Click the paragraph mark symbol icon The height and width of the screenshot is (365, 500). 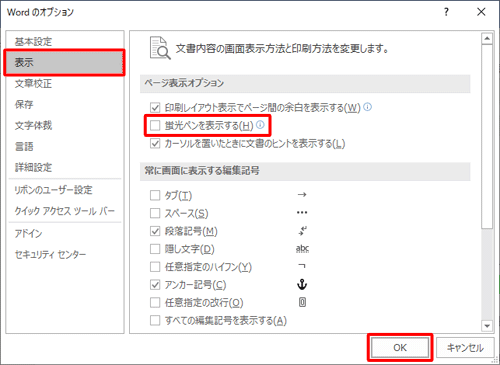coord(302,231)
